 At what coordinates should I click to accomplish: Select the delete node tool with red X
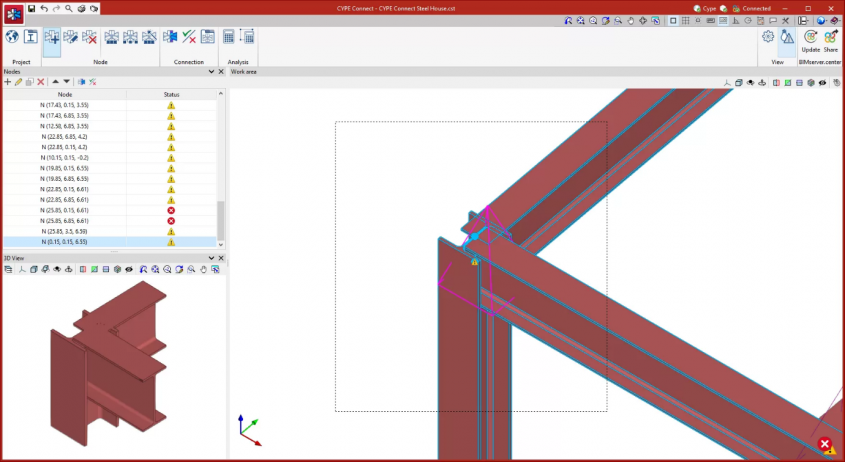tap(89, 37)
